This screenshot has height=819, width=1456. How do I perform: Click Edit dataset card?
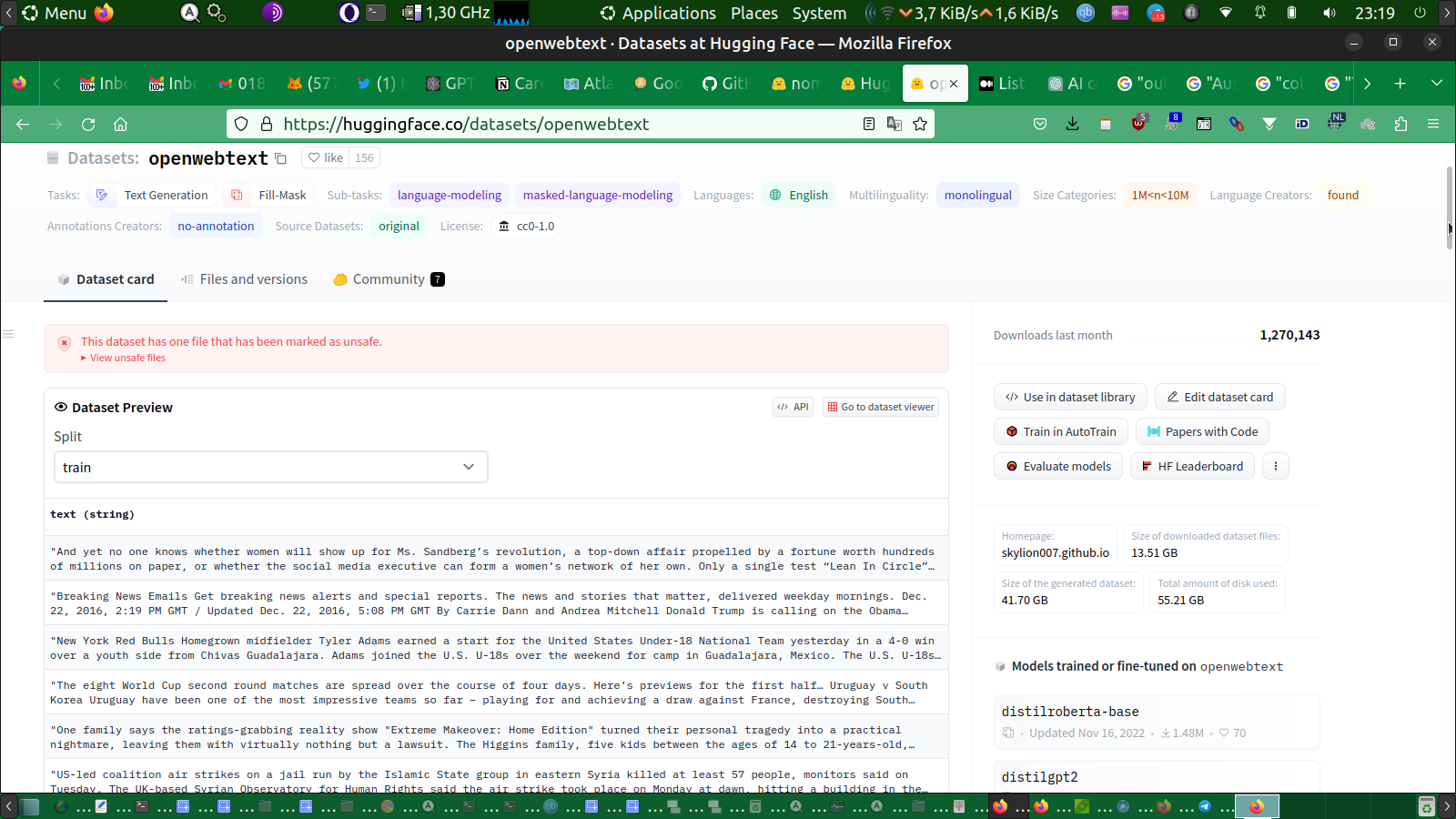[x=1220, y=397]
